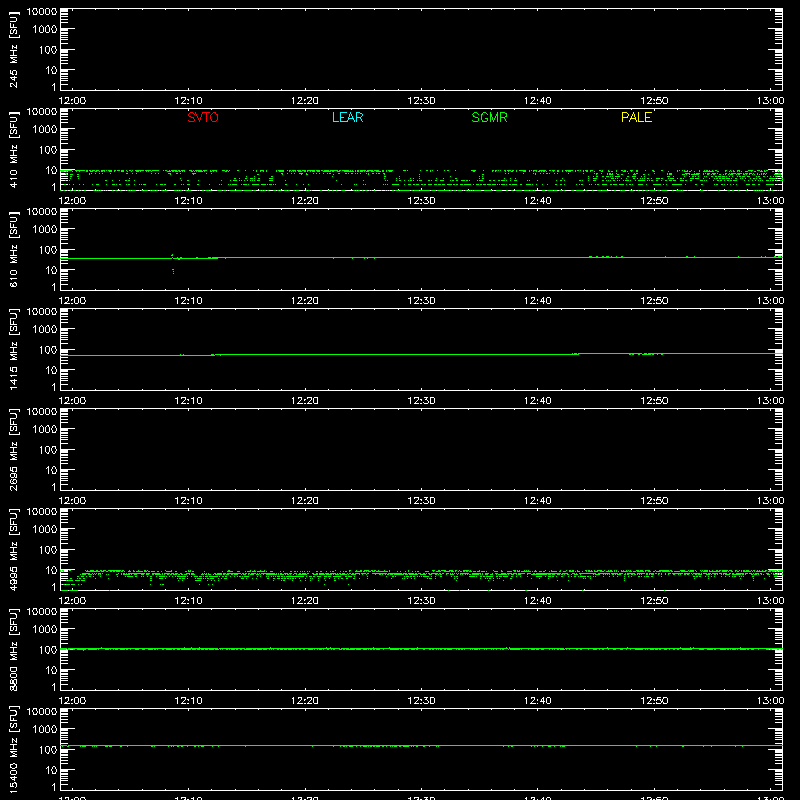Select the 1000 tick on the 410 MHz axis

[x=45, y=130]
